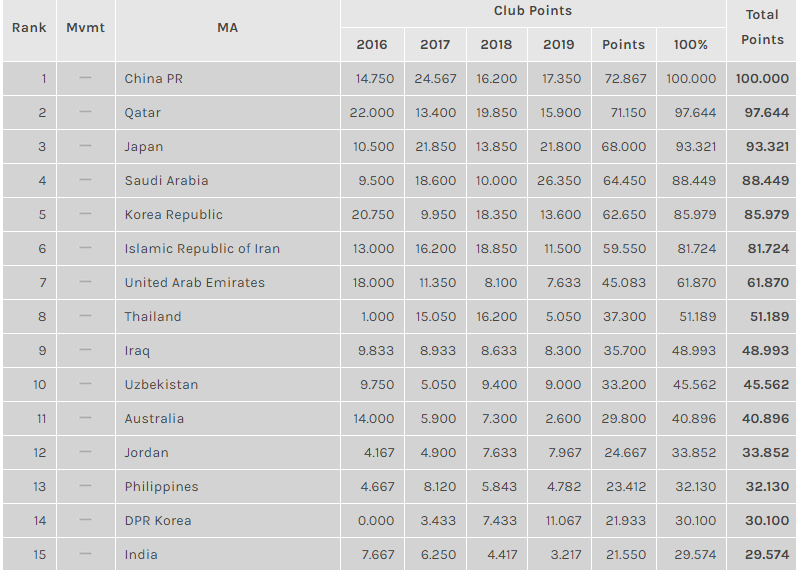The height and width of the screenshot is (570, 796).
Task: Click United Arab Emirates entry
Action: (x=194, y=283)
